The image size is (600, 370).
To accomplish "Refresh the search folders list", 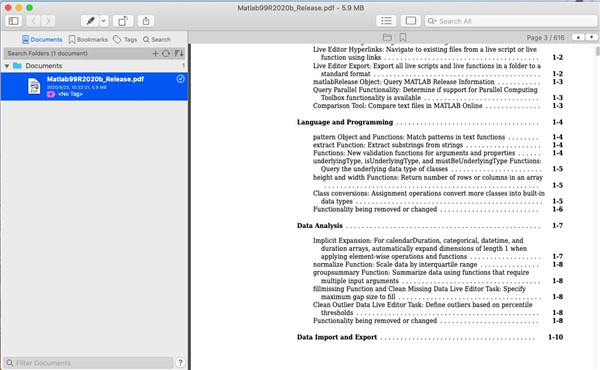I will coord(166,54).
